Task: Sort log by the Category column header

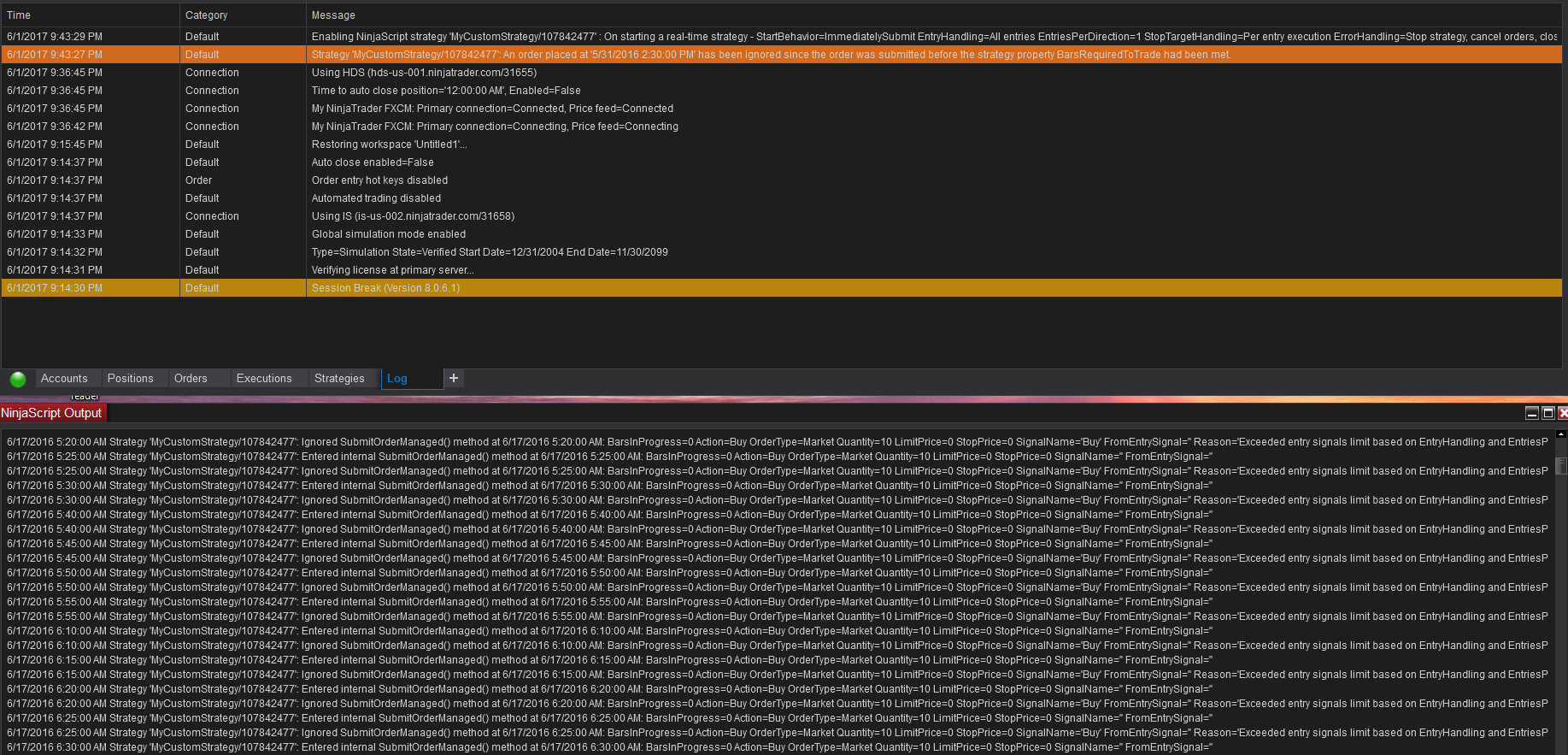Action: 243,15
